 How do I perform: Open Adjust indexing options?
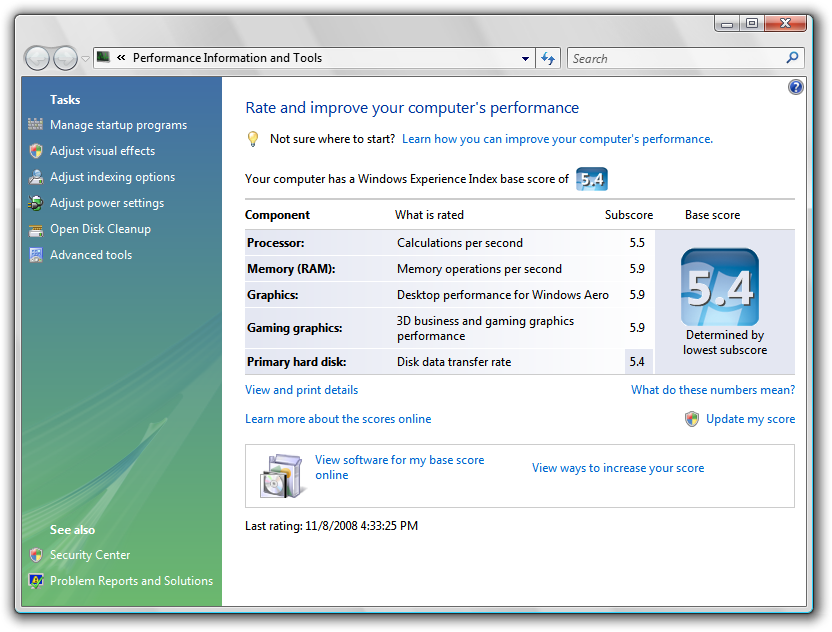click(112, 177)
